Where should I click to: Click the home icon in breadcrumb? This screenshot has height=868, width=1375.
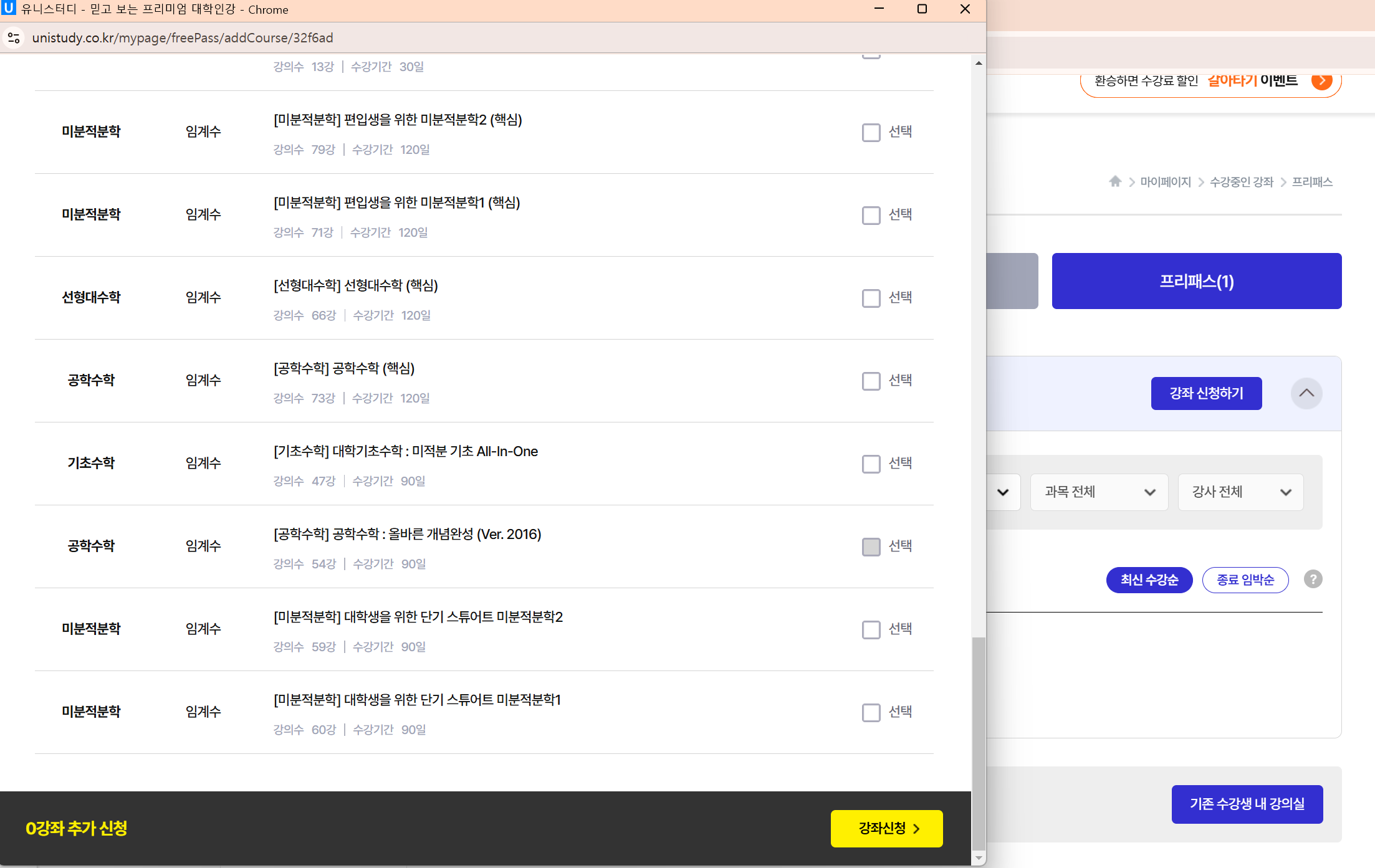1115,181
